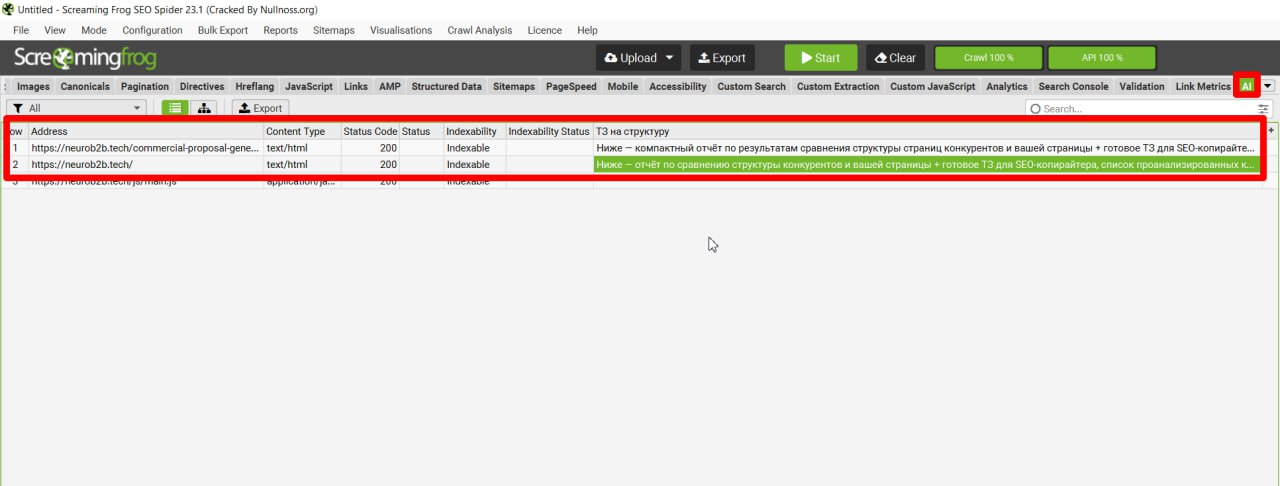1280x486 pixels.
Task: Switch to tree view icon
Action: (x=204, y=108)
